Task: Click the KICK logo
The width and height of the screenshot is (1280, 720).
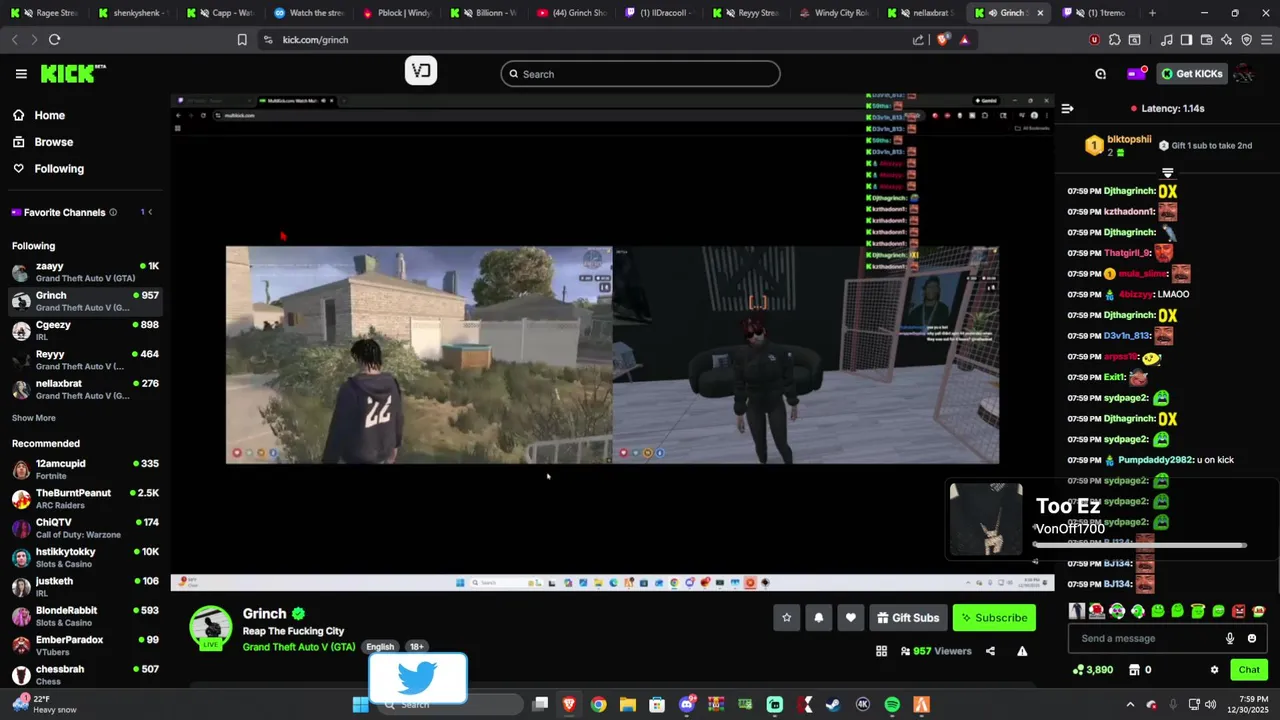Action: tap(72, 74)
